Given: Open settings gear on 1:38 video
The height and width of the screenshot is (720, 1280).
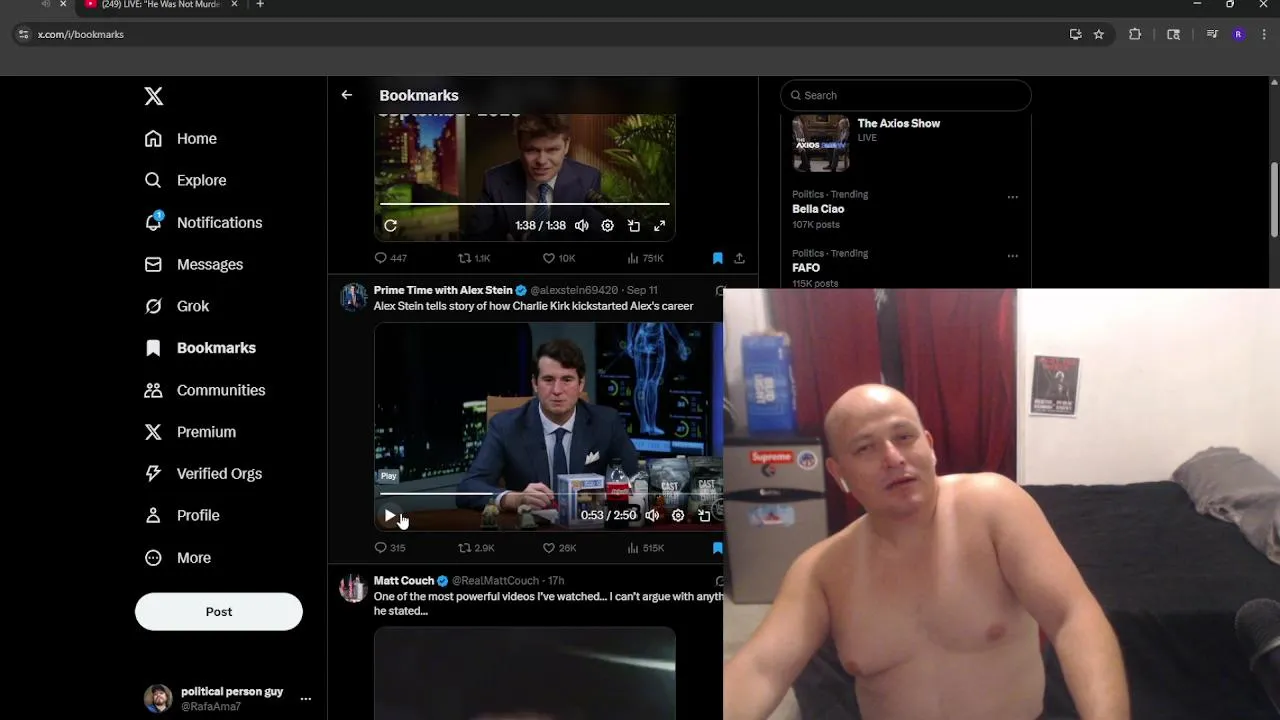Looking at the screenshot, I should (607, 226).
